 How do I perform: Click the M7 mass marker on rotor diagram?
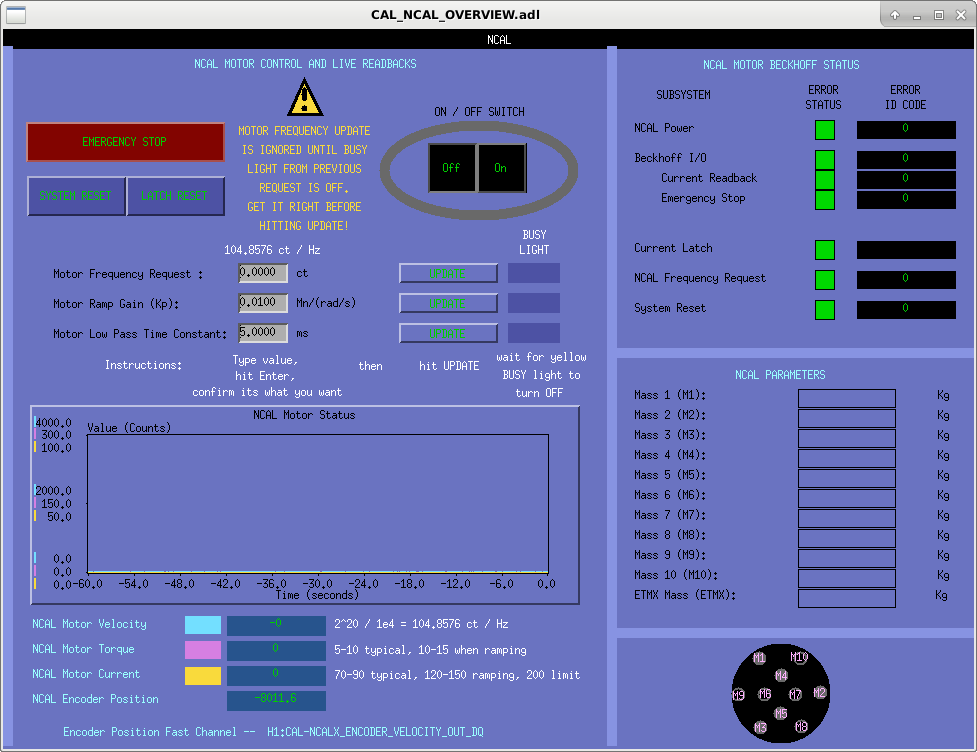pyautogui.click(x=795, y=694)
